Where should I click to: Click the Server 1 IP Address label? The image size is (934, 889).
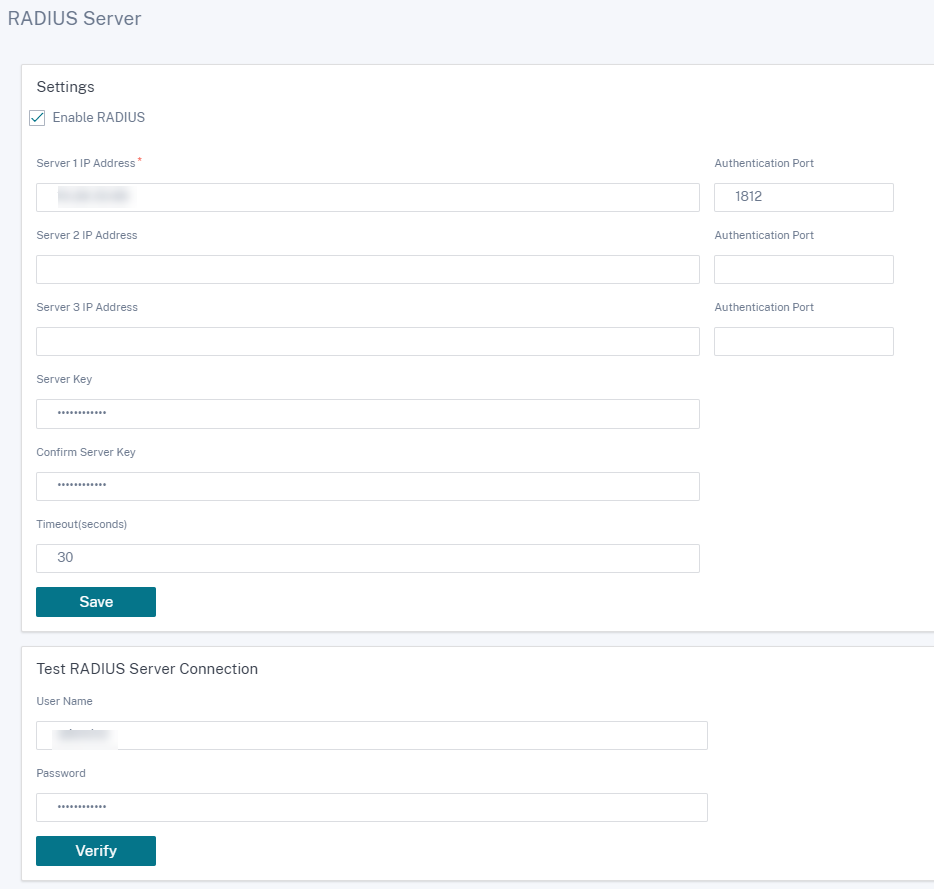(x=86, y=163)
